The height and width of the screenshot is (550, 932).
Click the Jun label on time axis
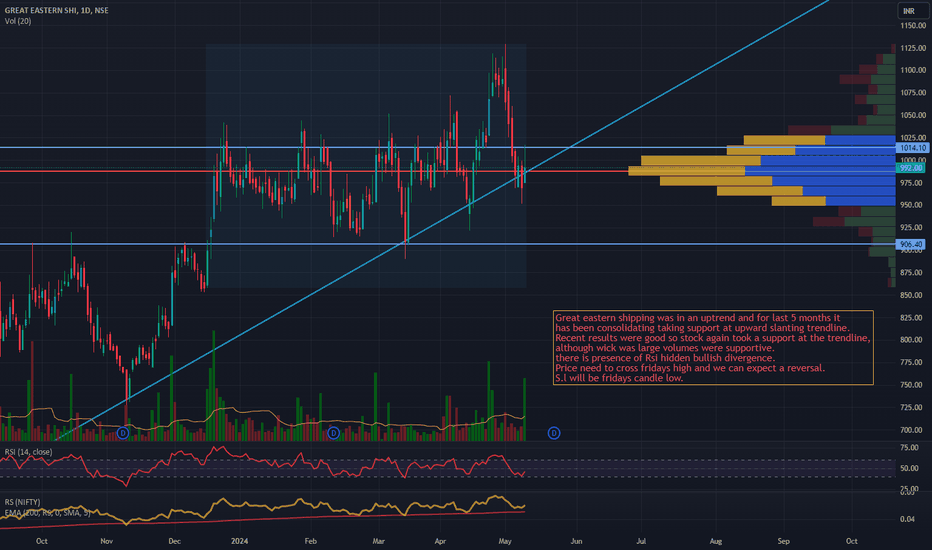tap(577, 541)
